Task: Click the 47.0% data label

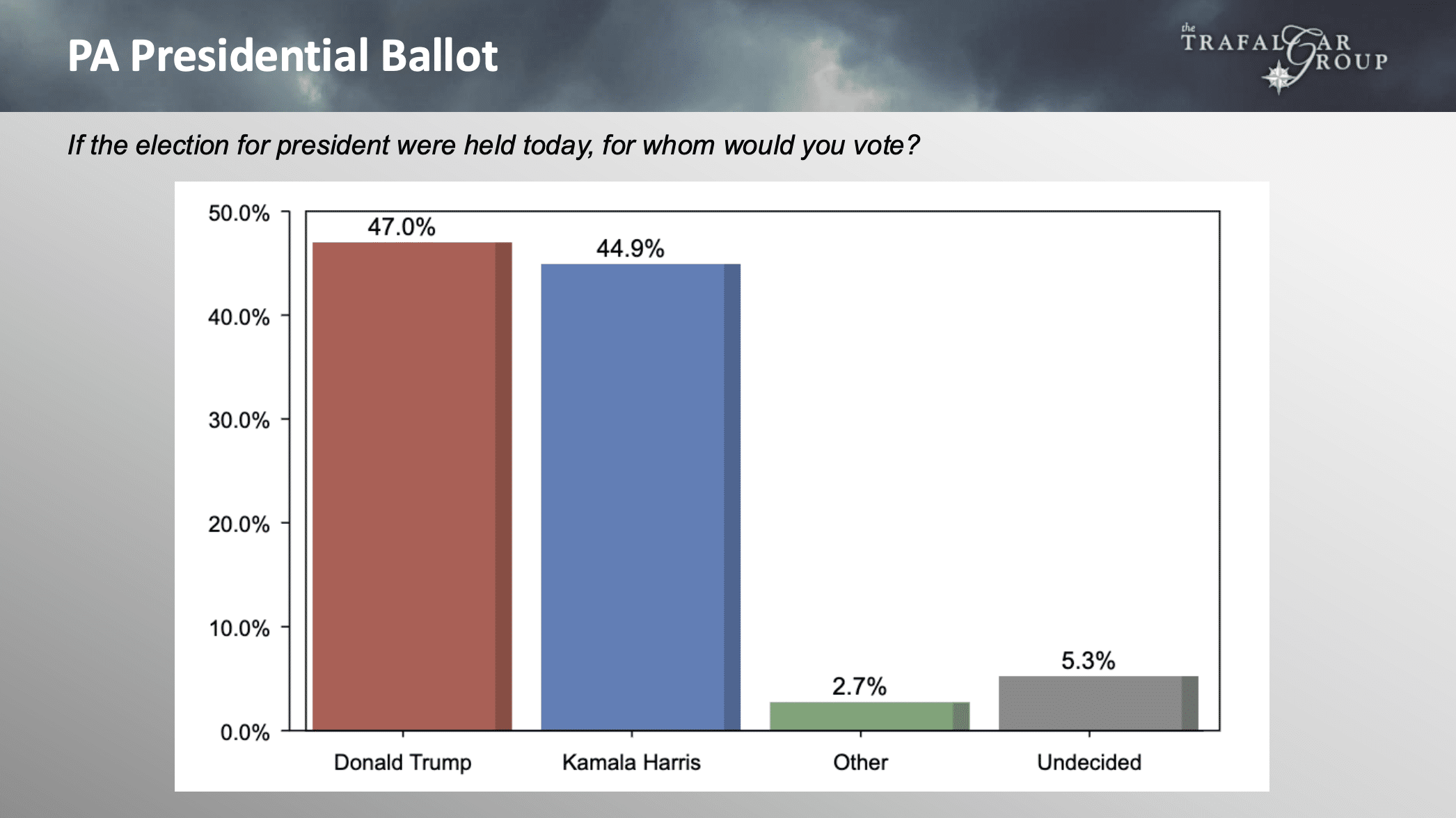Action: (402, 227)
